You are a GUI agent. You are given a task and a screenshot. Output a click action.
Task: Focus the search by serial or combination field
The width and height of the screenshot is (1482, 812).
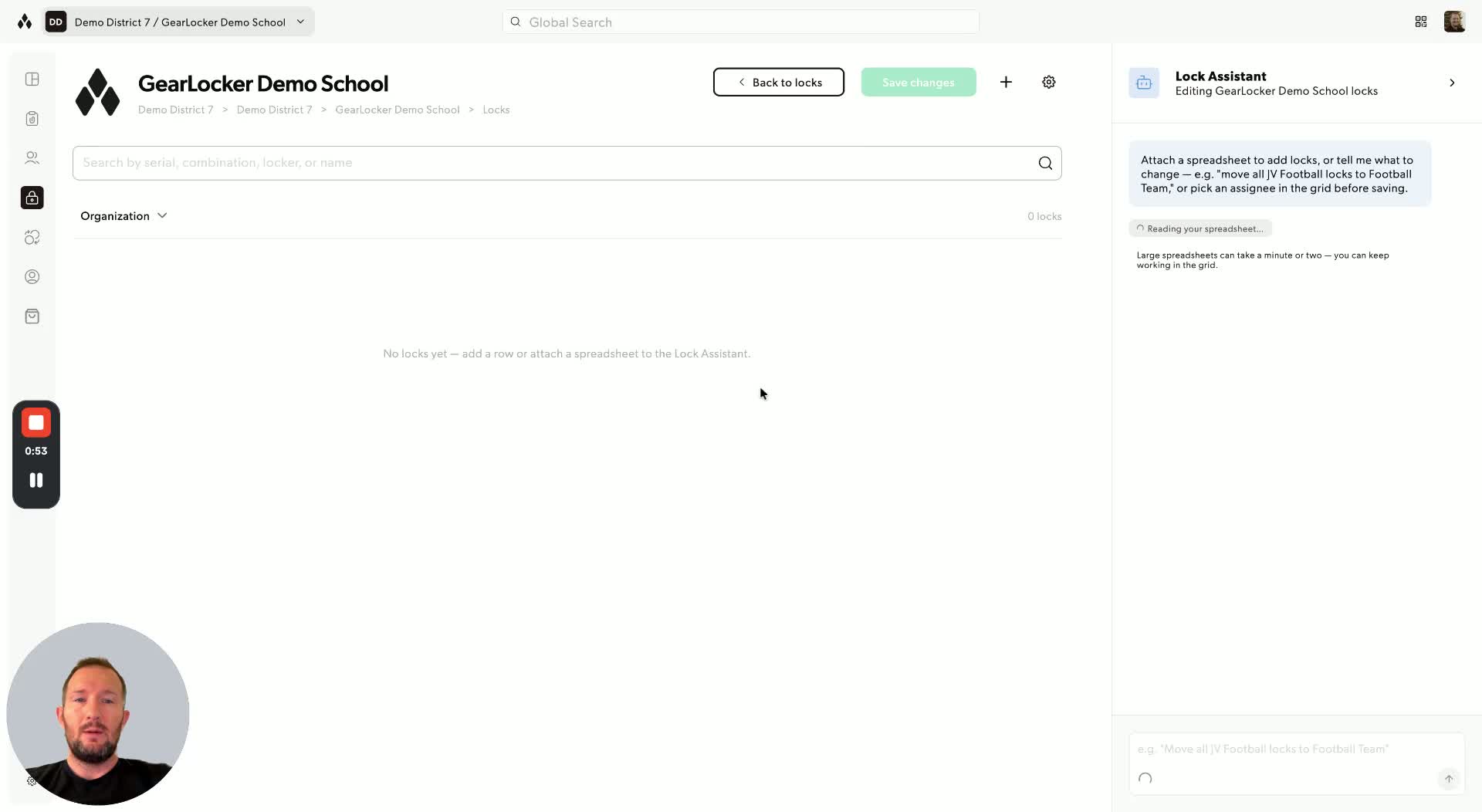tap(567, 163)
